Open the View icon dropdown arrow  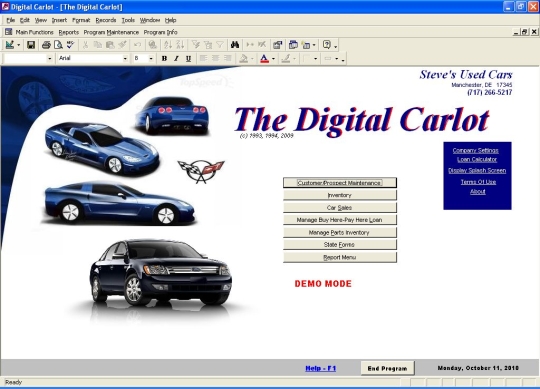19,45
